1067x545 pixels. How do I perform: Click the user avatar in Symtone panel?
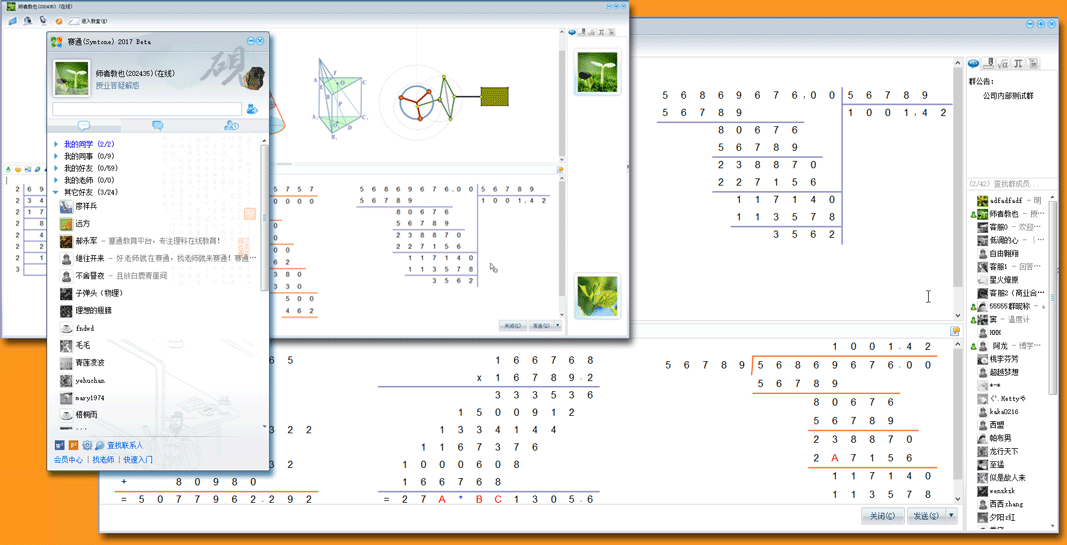(x=71, y=78)
